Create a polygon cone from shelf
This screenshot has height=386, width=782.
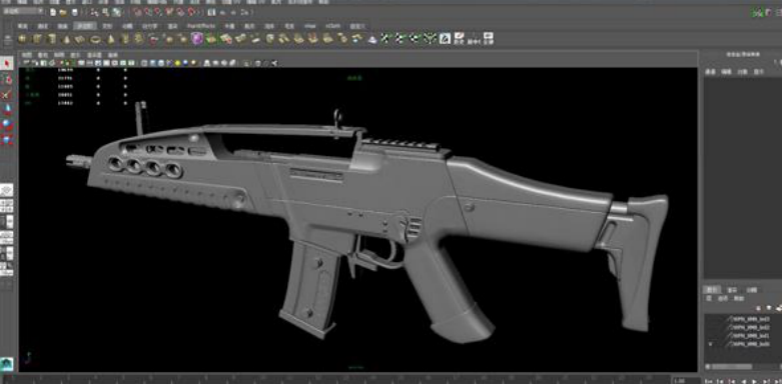(x=66, y=38)
